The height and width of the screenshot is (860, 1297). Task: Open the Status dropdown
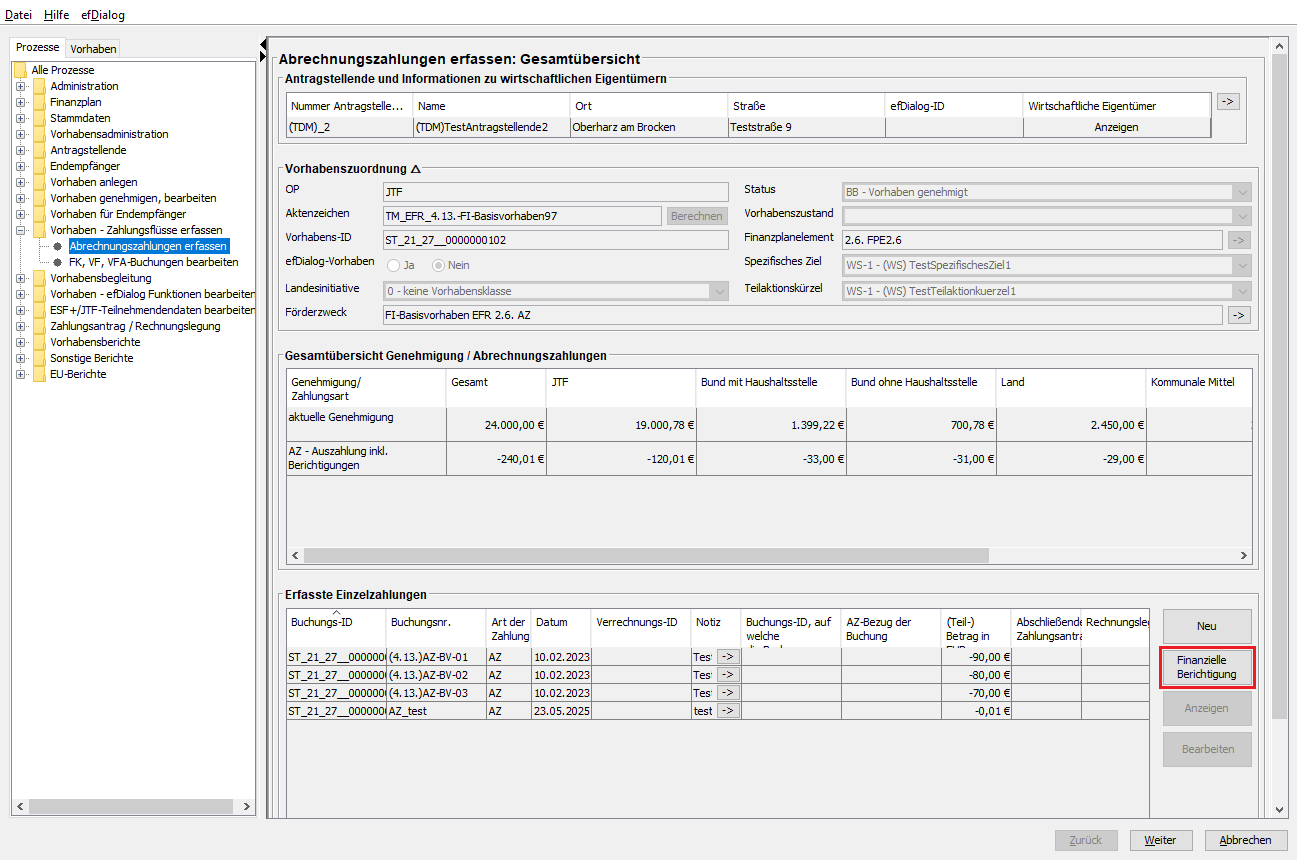click(x=1242, y=192)
